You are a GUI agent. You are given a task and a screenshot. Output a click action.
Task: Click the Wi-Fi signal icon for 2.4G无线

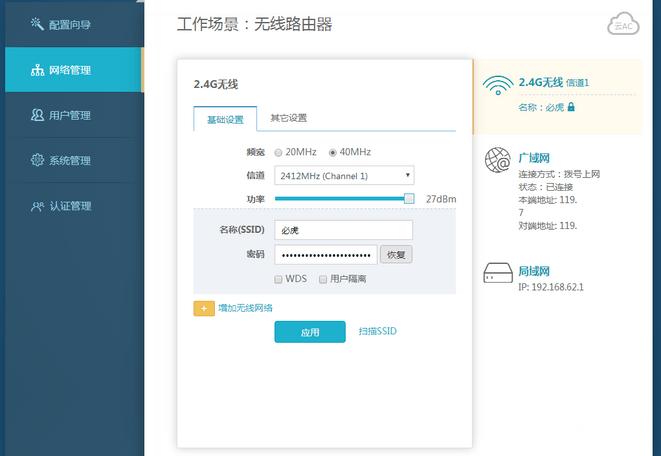[498, 85]
